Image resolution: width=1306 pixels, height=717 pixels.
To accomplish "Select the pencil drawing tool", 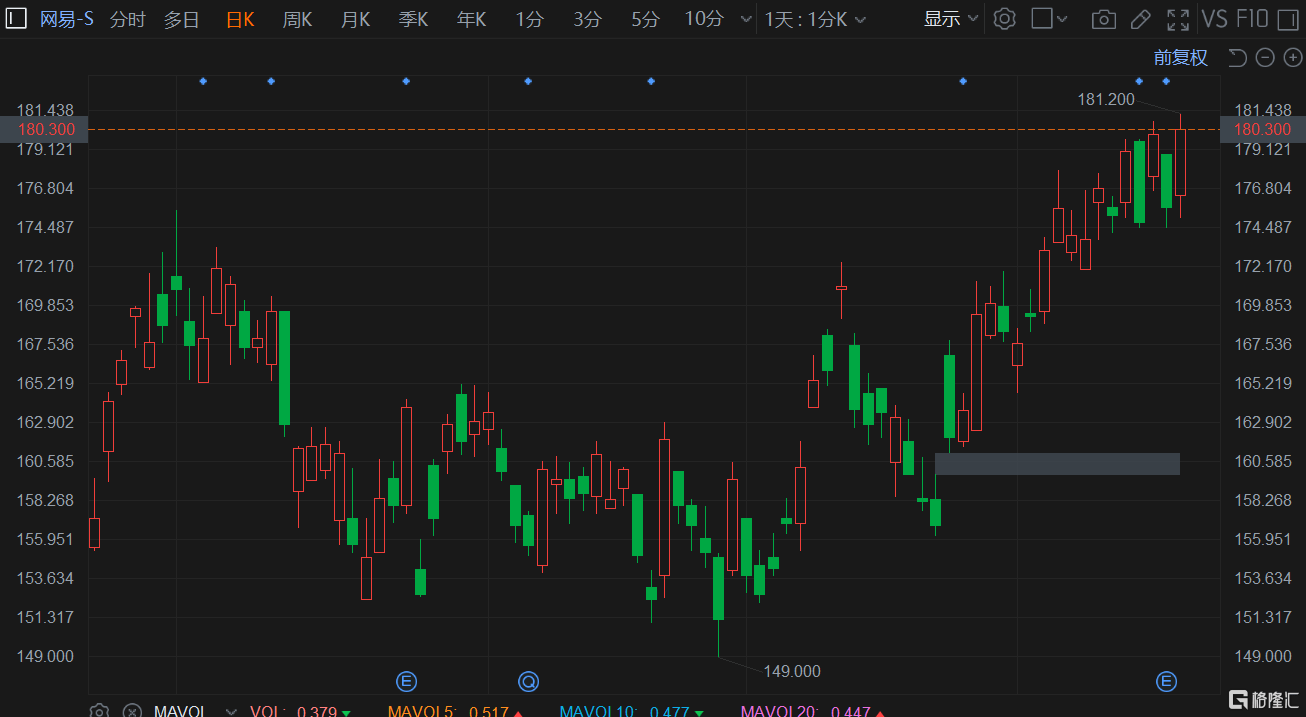I will tap(1140, 19).
